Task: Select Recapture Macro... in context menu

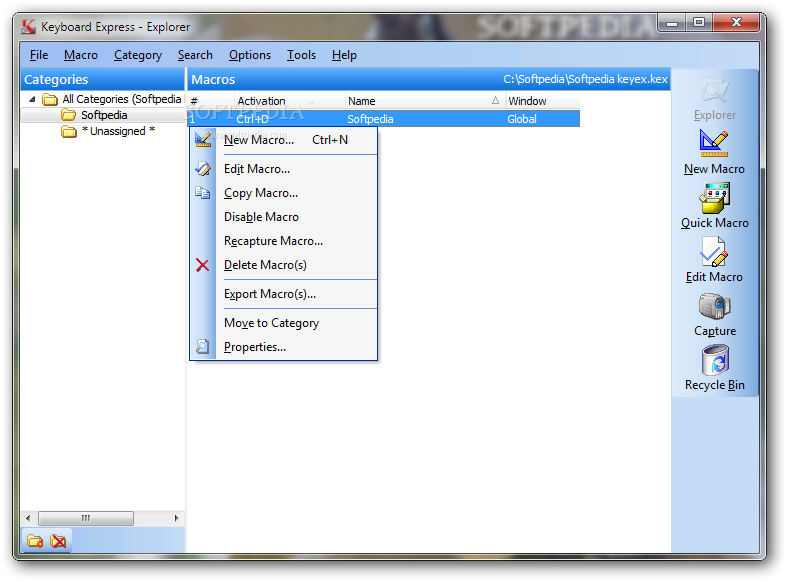Action: coord(284,241)
